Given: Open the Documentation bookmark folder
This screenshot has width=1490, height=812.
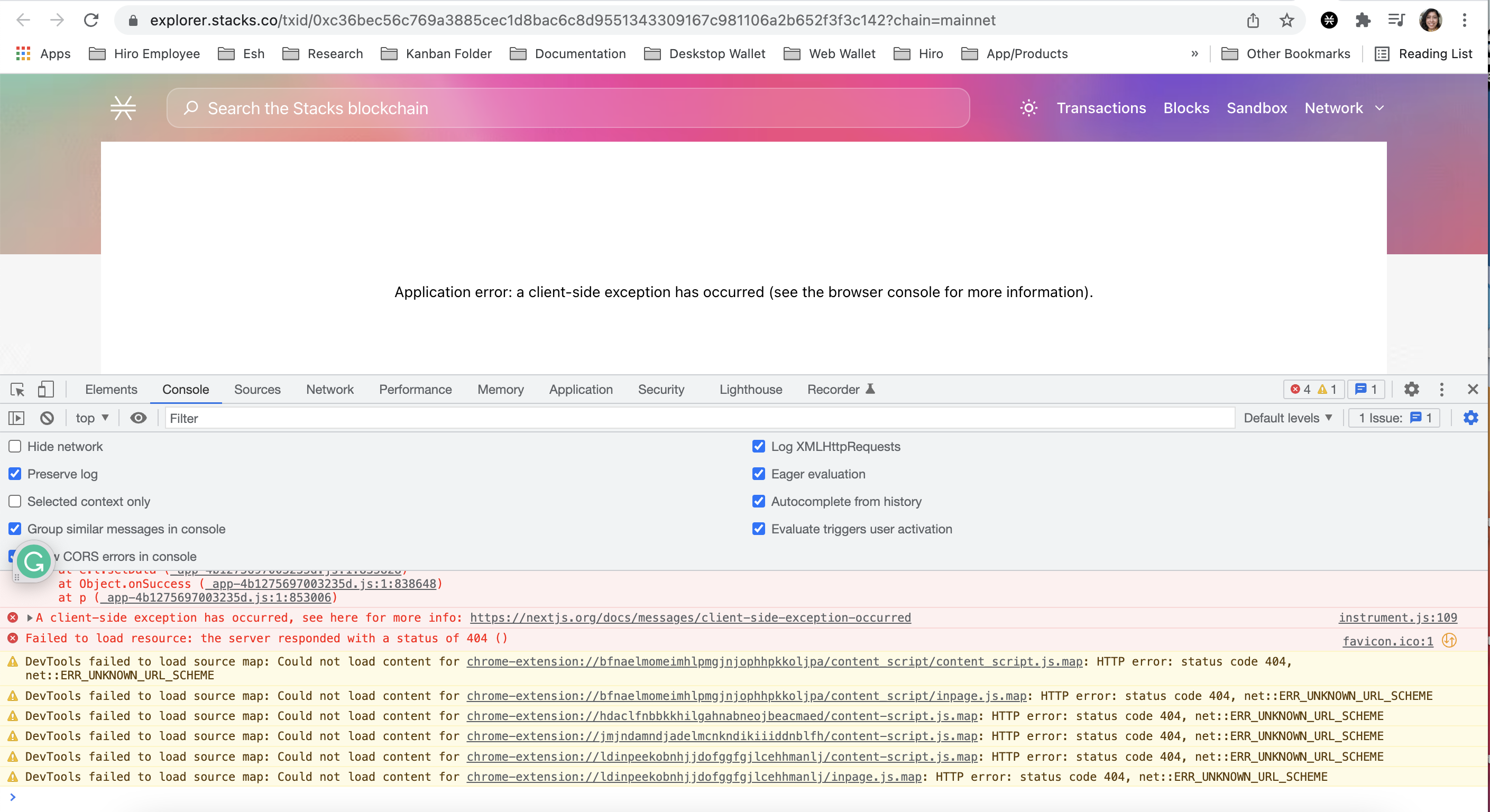Looking at the screenshot, I should click(567, 54).
